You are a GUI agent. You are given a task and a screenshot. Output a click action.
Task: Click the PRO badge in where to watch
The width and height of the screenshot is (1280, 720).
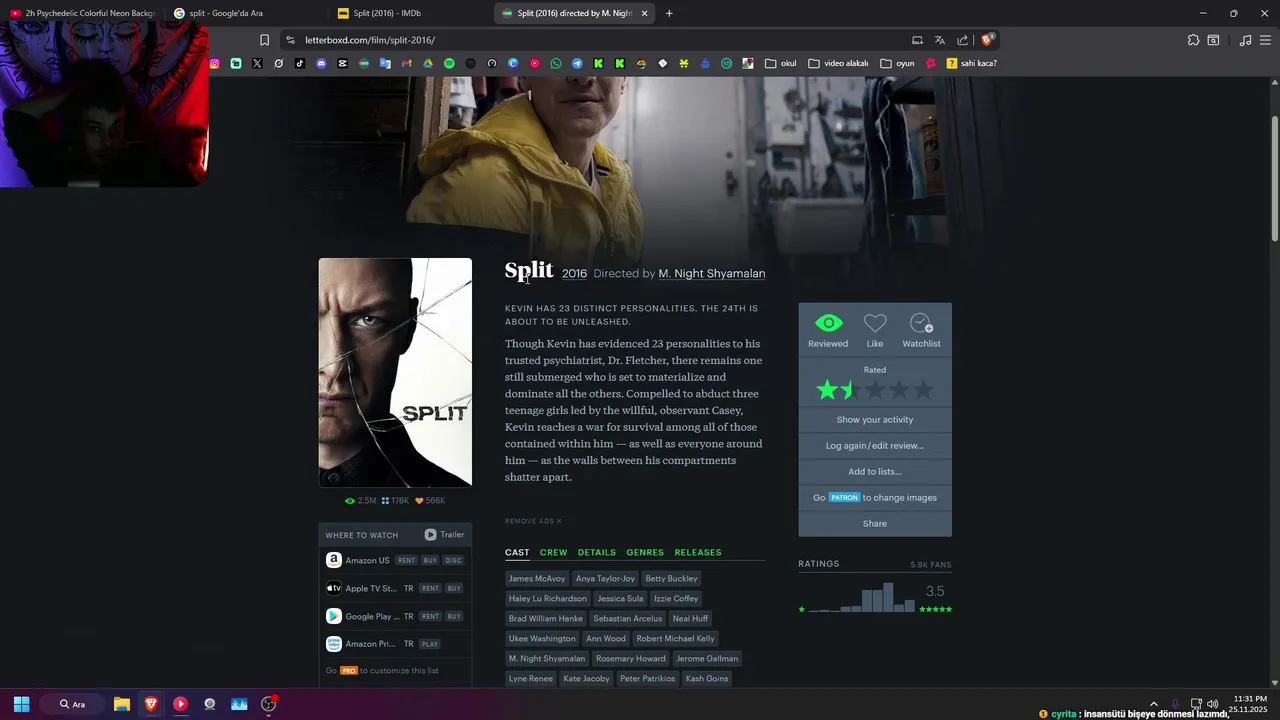coord(348,671)
